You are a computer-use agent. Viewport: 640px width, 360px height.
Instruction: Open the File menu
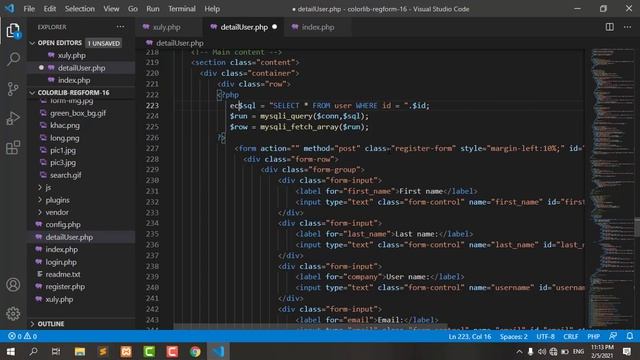click(29, 9)
